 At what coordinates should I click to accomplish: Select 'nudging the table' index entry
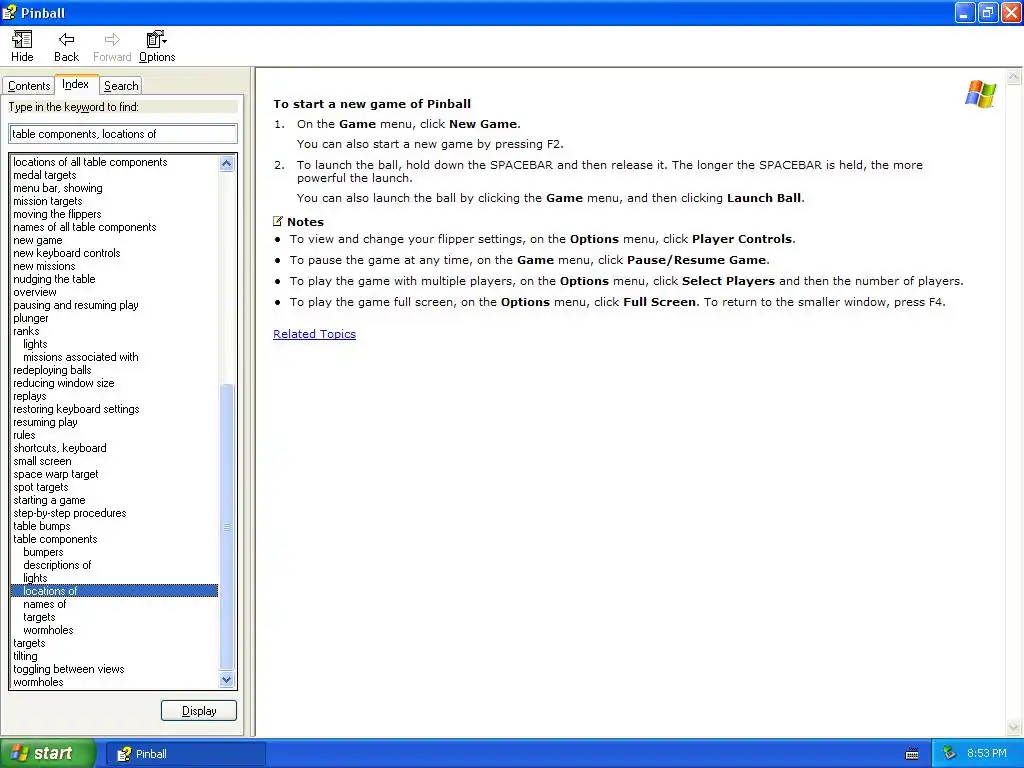point(54,279)
